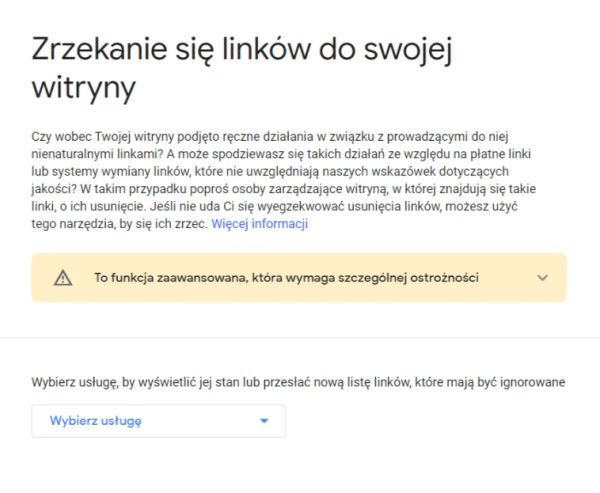Select heading line "Zrzekanie się linków do swojej"
This screenshot has height=493, width=600.
pyautogui.click(x=242, y=50)
